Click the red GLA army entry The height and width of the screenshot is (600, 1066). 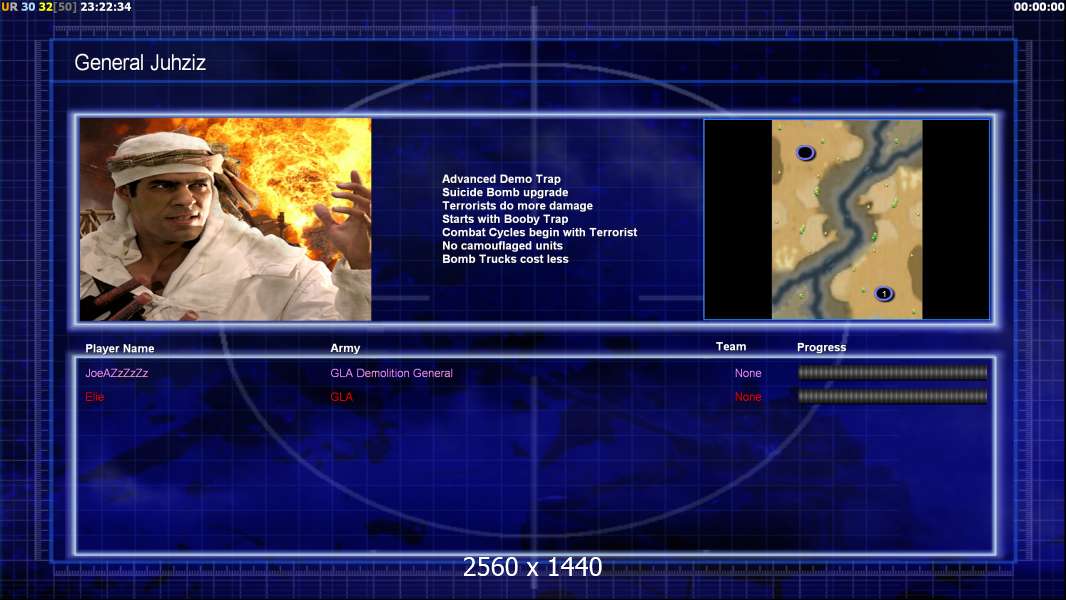click(x=341, y=397)
